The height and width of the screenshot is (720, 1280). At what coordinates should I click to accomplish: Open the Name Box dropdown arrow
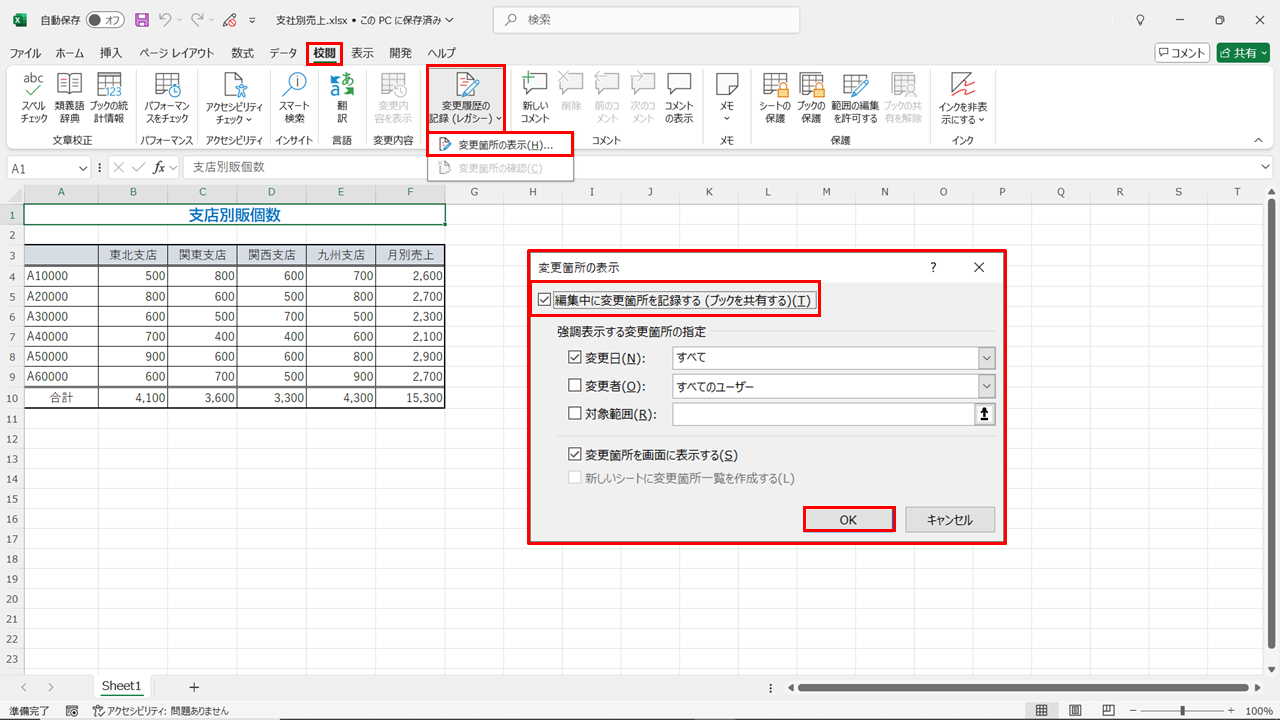click(82, 169)
